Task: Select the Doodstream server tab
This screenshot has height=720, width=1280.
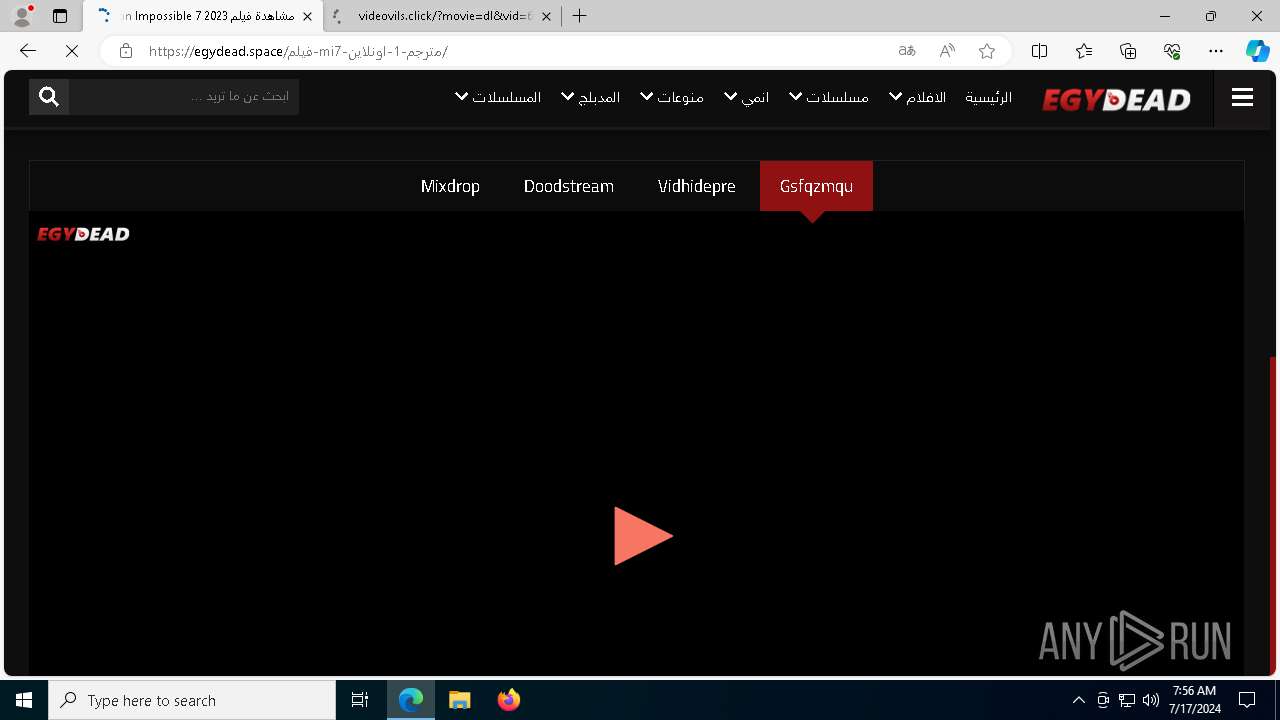Action: pyautogui.click(x=569, y=186)
